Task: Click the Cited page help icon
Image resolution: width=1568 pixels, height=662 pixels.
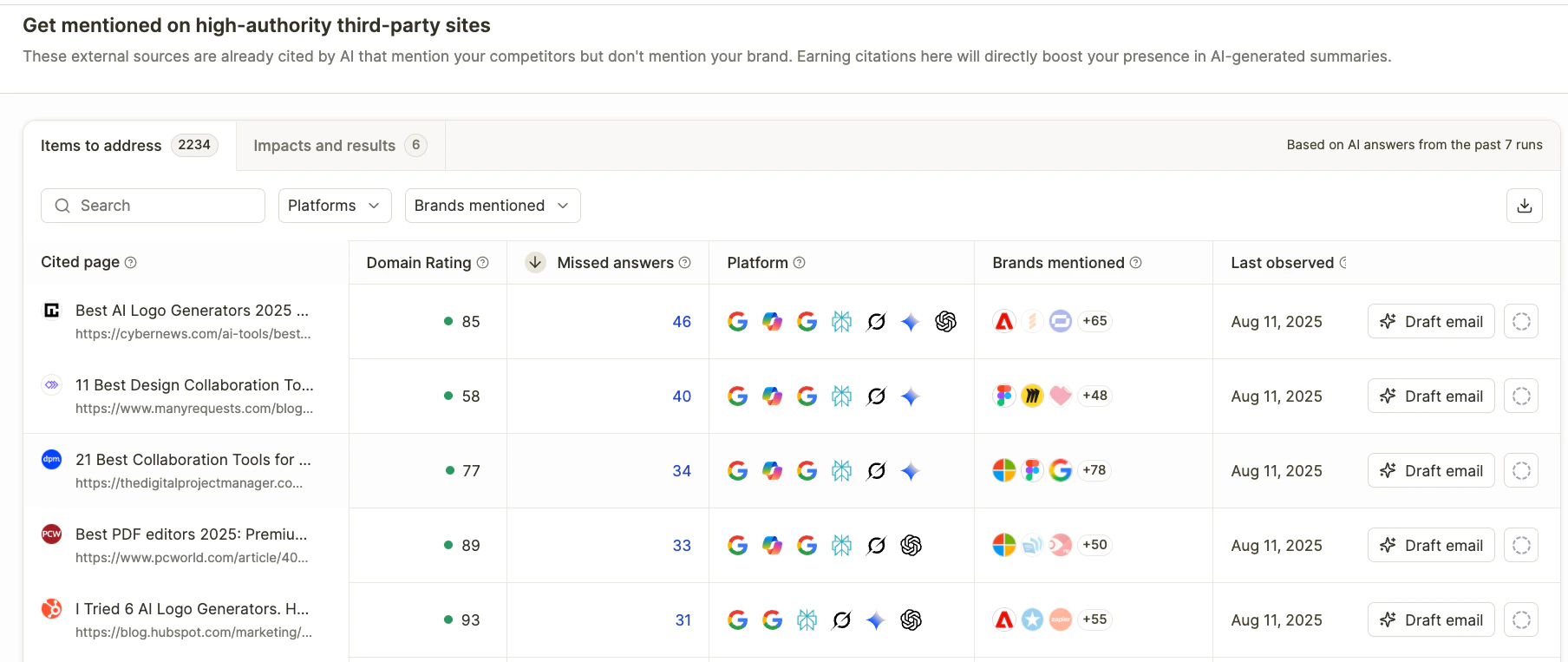Action: [x=131, y=263]
